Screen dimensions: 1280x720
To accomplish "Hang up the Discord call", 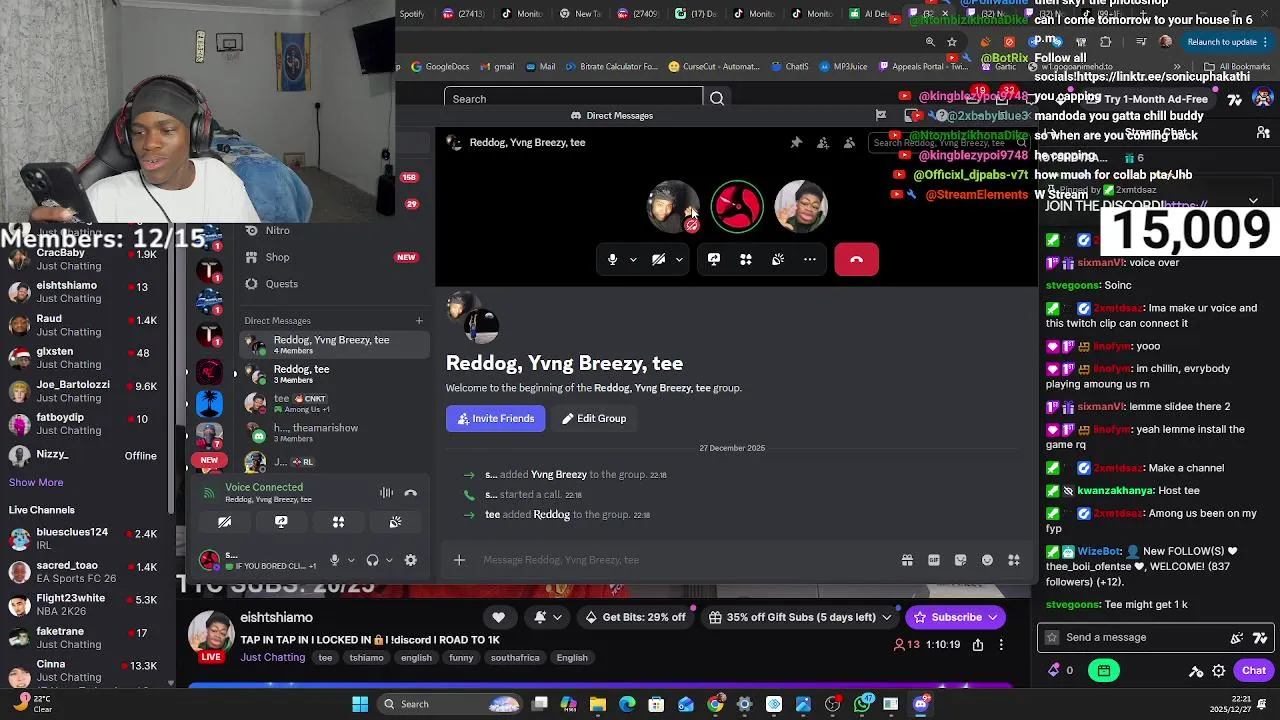I will click(x=856, y=259).
